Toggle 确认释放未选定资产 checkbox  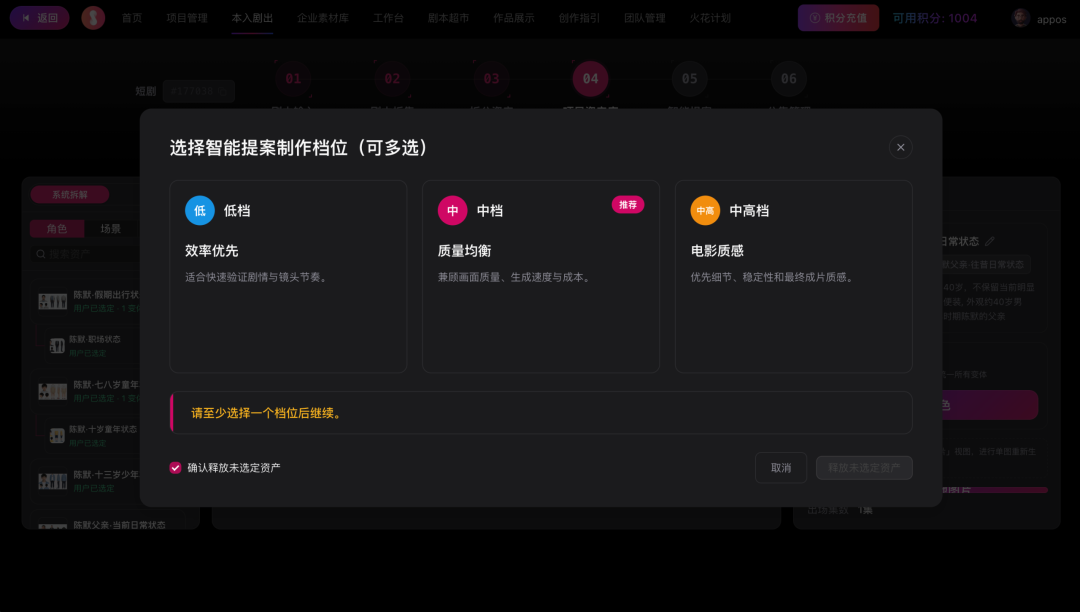[176, 467]
